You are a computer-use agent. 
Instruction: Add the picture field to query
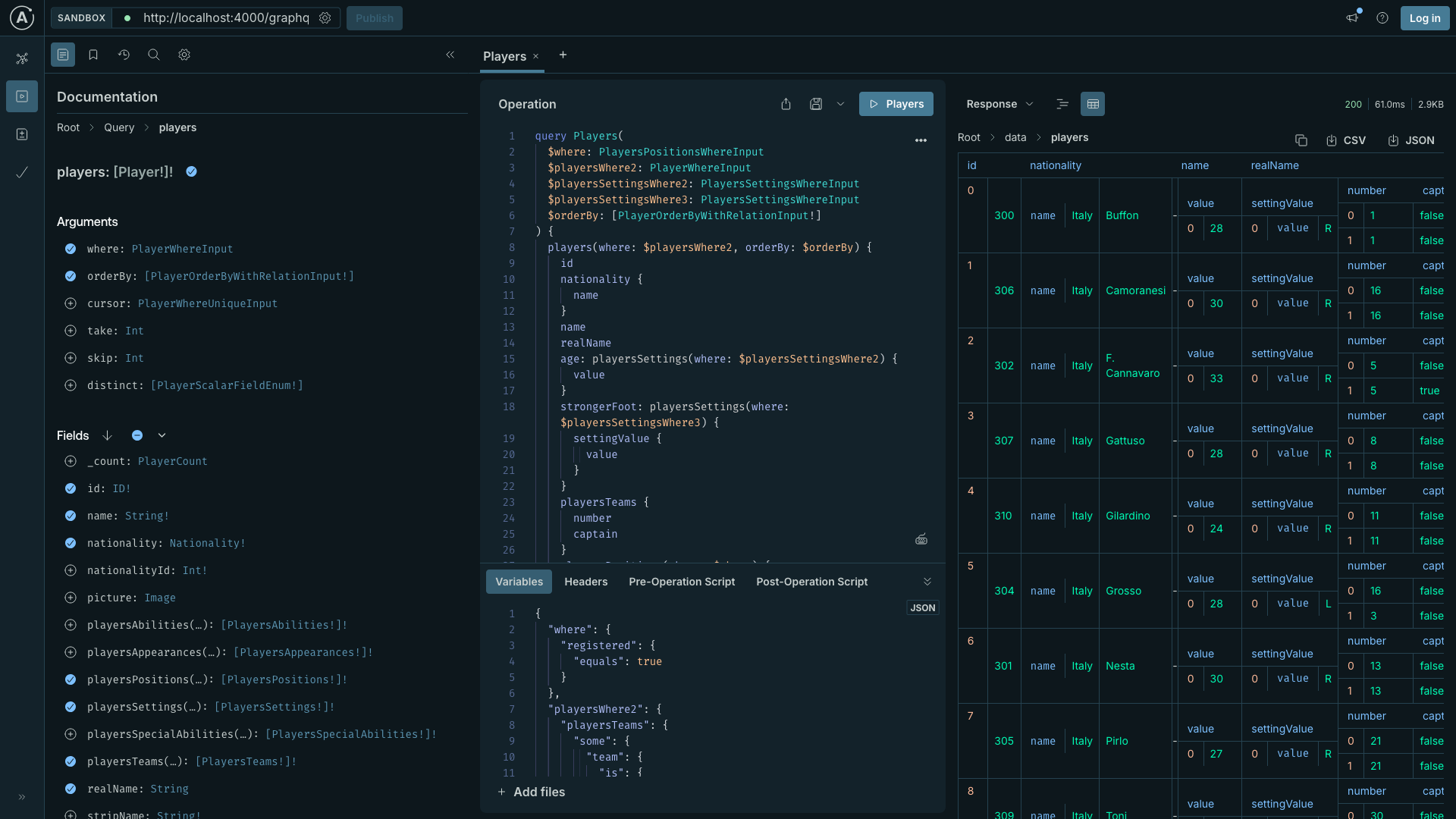(x=71, y=598)
